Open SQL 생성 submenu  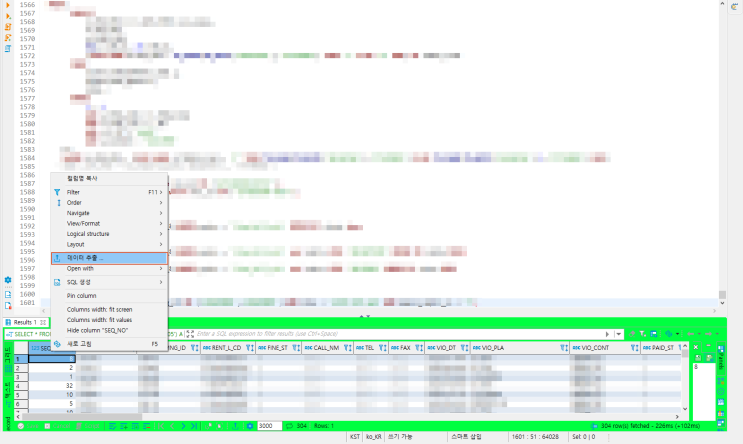tap(109, 282)
